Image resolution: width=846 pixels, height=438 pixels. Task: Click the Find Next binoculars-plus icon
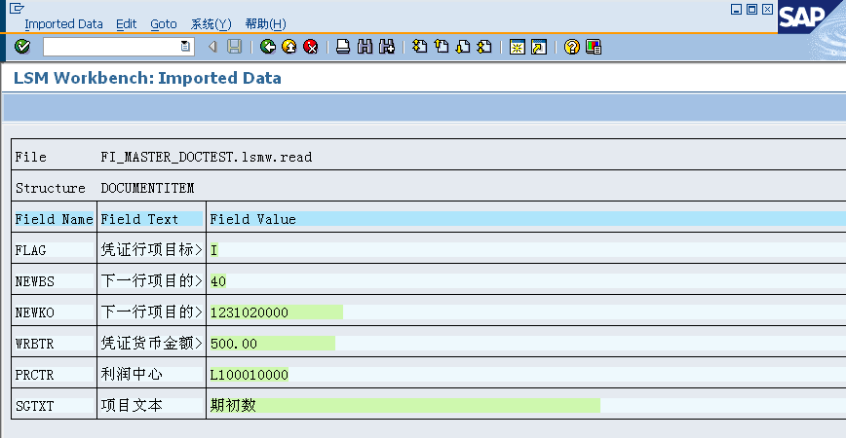pos(387,47)
